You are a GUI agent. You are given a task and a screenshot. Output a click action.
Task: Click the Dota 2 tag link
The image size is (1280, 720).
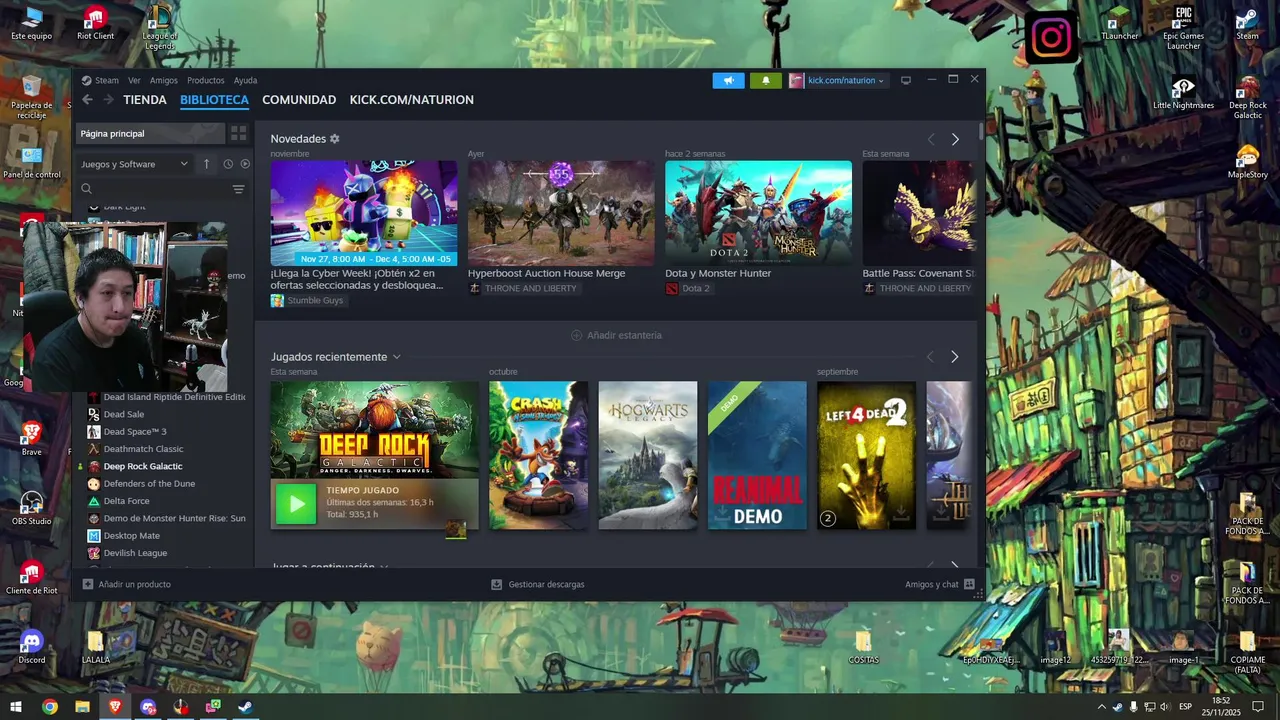688,288
